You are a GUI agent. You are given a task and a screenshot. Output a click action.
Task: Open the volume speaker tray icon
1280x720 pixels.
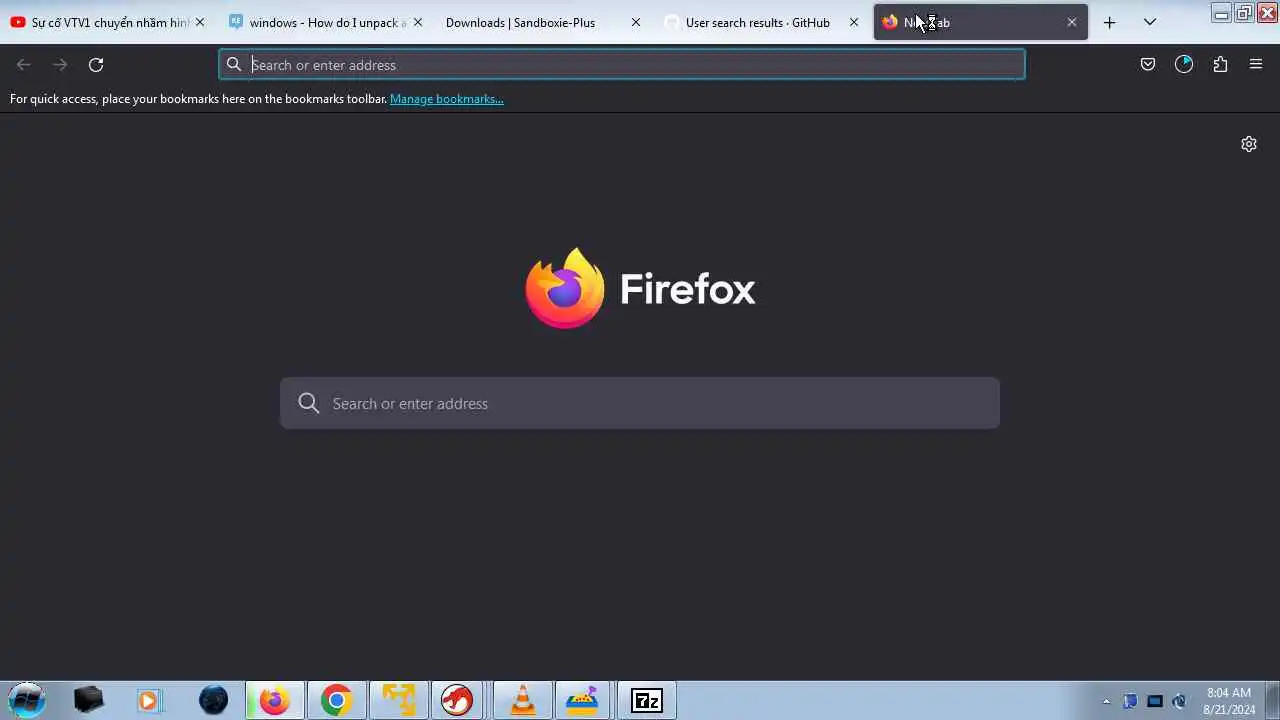1179,701
